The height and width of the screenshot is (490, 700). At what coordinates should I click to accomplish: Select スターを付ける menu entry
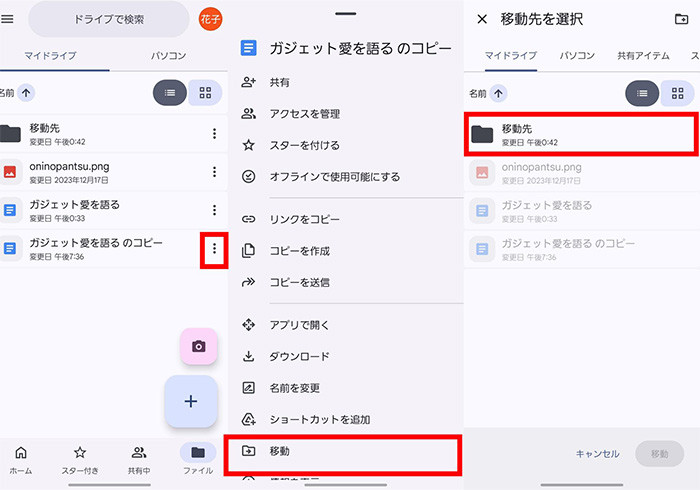pos(346,145)
